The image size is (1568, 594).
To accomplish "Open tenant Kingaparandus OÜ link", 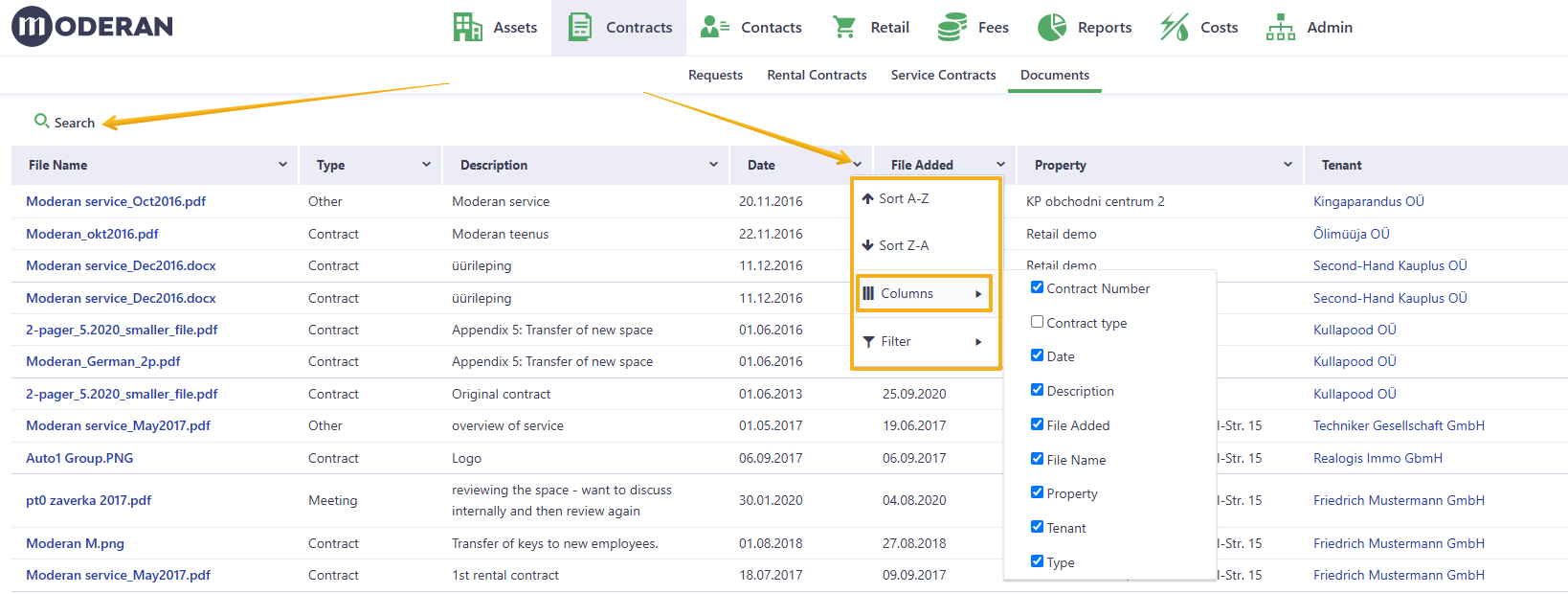I will [x=1369, y=201].
